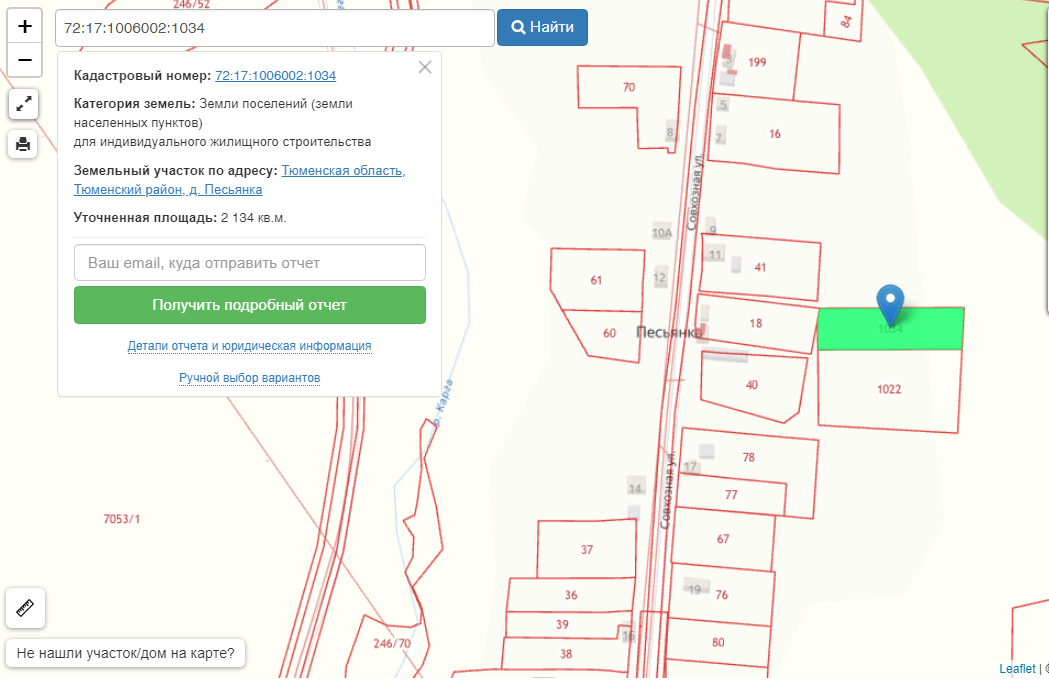Click the blue location pin marker

point(890,302)
